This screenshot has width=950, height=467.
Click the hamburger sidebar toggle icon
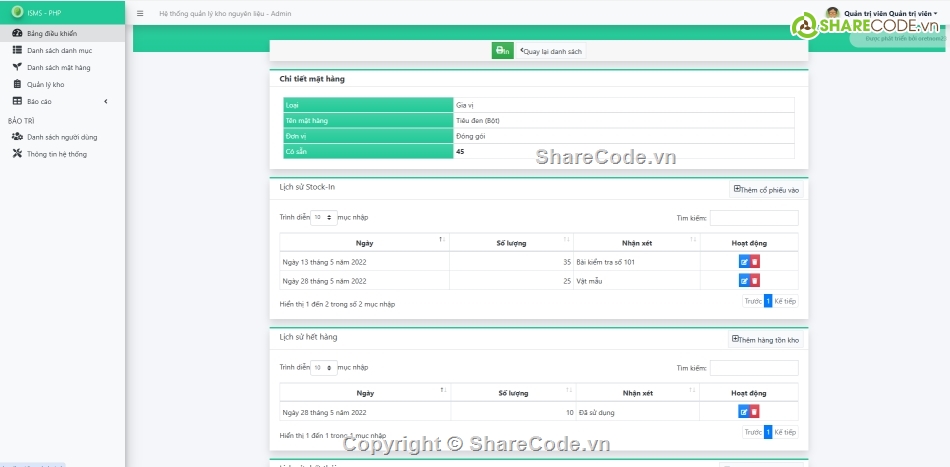(x=140, y=14)
